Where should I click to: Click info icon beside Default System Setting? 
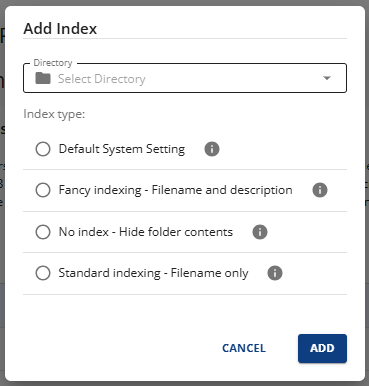click(212, 149)
